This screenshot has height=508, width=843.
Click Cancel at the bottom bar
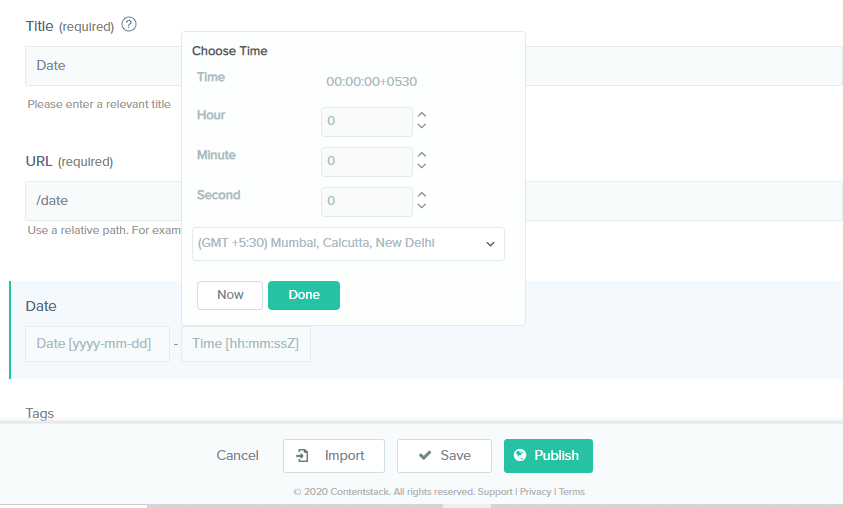238,455
